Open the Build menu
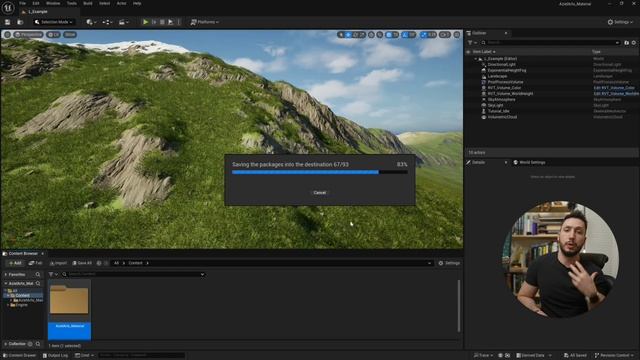 point(88,3)
